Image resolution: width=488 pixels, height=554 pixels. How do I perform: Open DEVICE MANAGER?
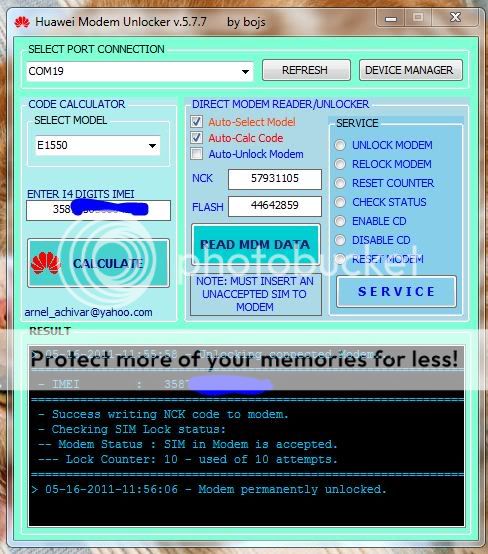click(411, 70)
